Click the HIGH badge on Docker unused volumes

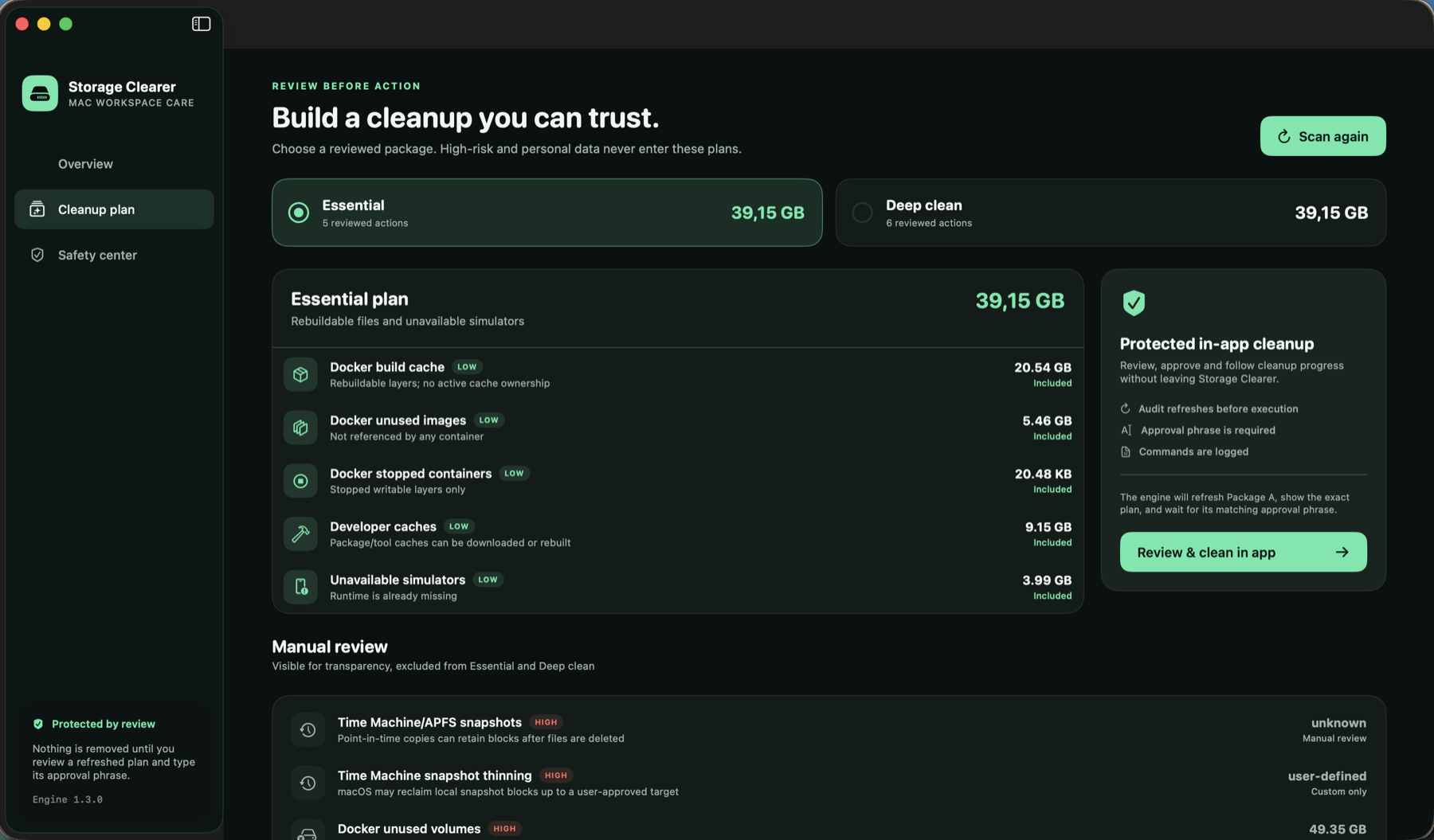504,829
